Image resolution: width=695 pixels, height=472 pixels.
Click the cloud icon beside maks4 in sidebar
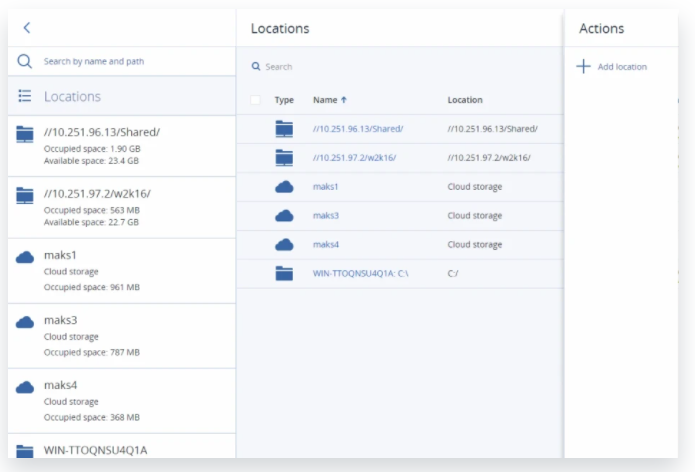click(26, 387)
